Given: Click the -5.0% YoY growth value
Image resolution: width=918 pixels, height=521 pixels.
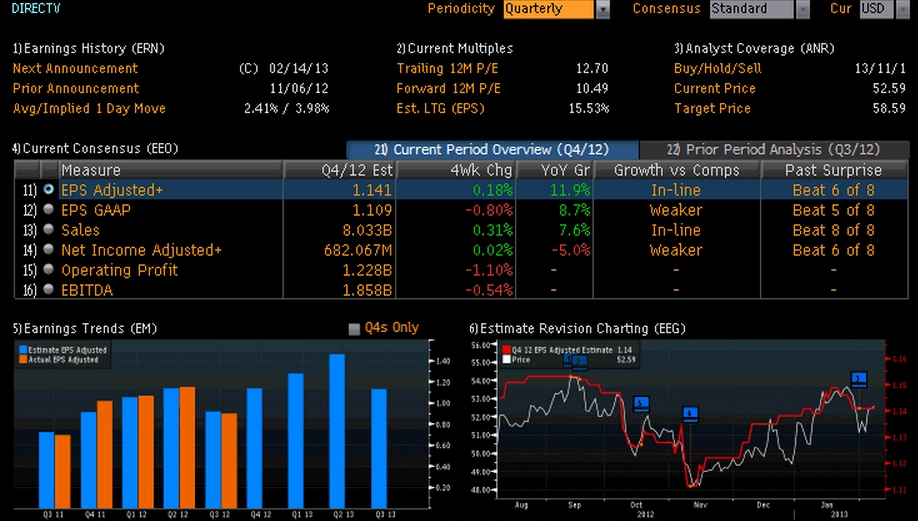Looking at the screenshot, I should pyautogui.click(x=571, y=249).
